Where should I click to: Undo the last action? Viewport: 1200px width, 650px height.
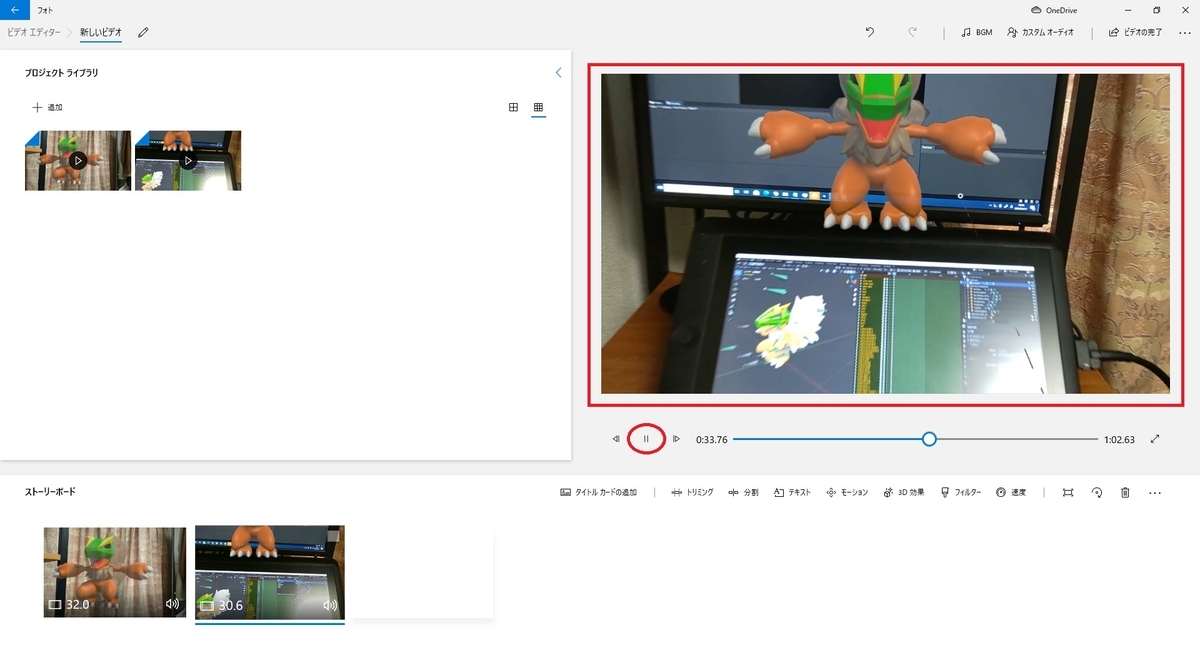[870, 32]
